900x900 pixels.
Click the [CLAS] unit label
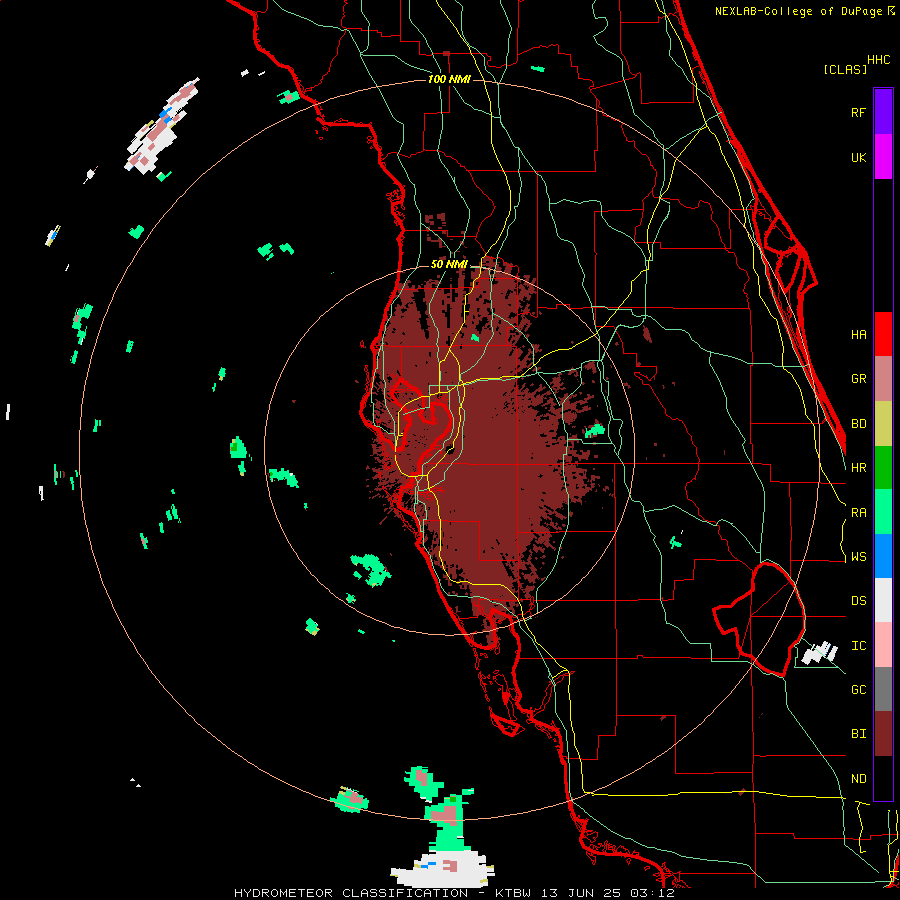click(844, 69)
